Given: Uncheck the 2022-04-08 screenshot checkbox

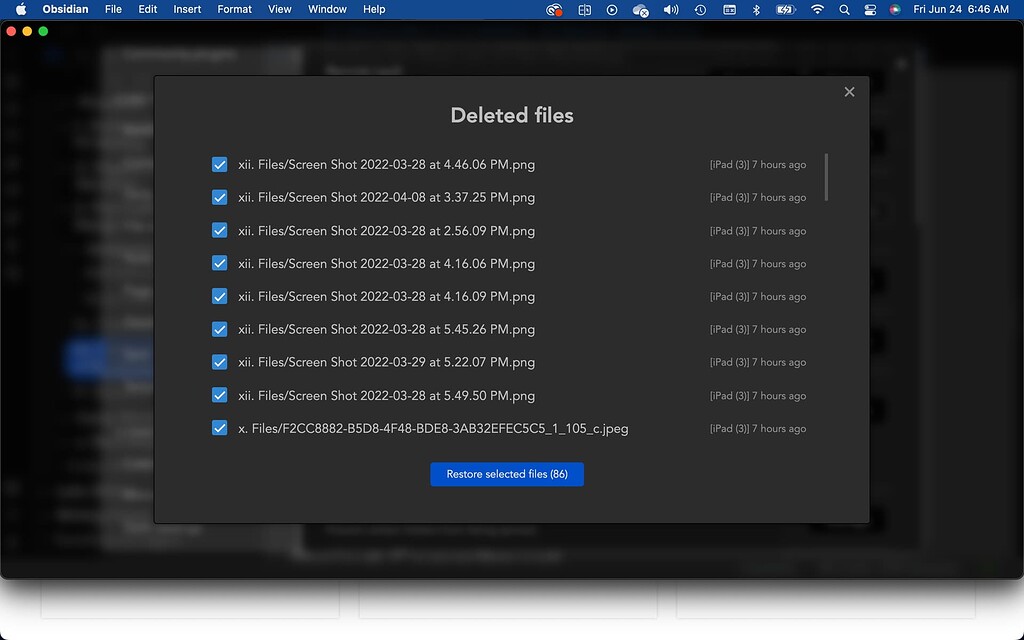Looking at the screenshot, I should pos(219,197).
